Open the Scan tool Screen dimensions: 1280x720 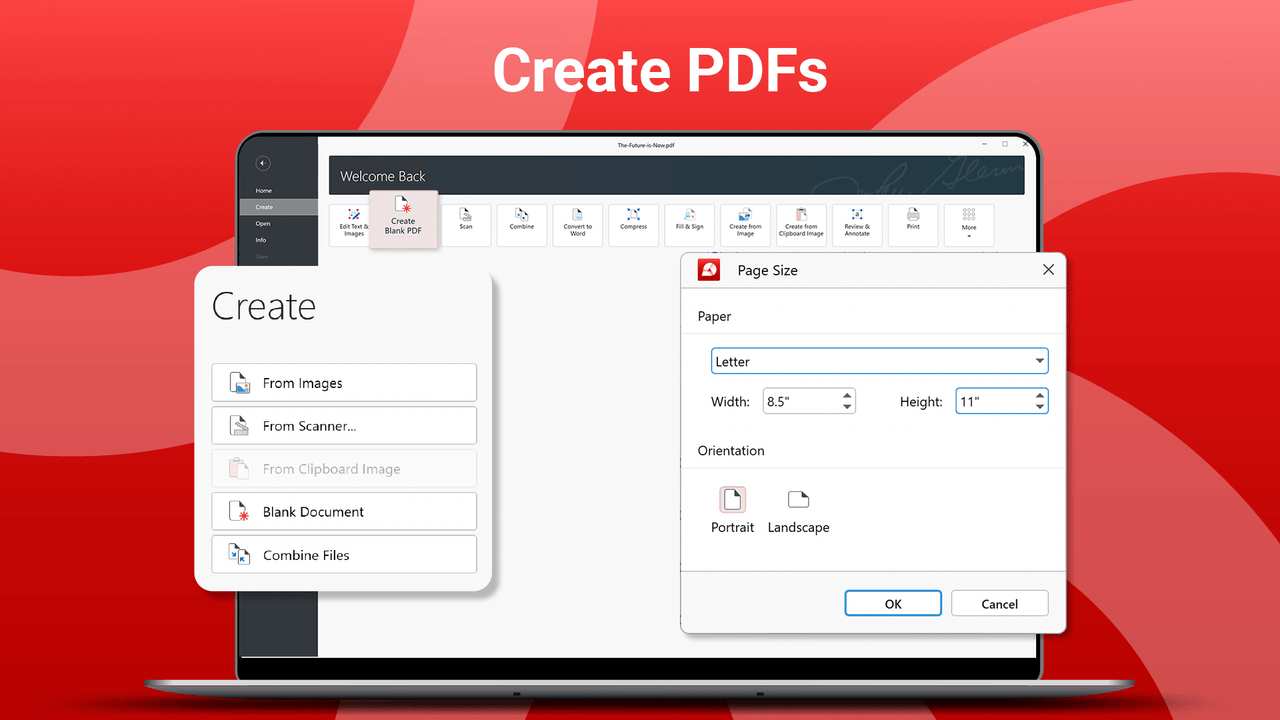[x=466, y=220]
